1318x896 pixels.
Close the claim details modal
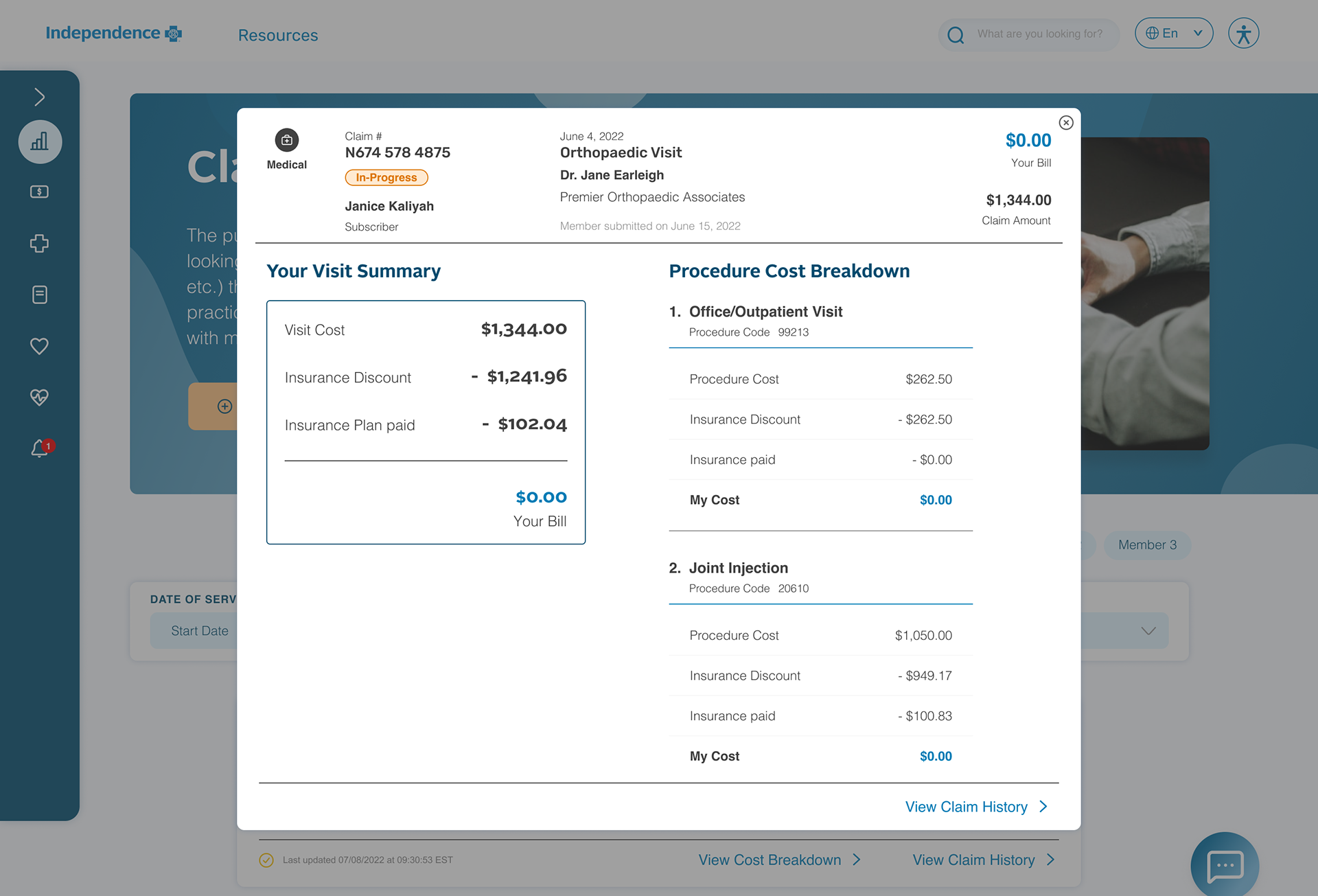point(1066,123)
